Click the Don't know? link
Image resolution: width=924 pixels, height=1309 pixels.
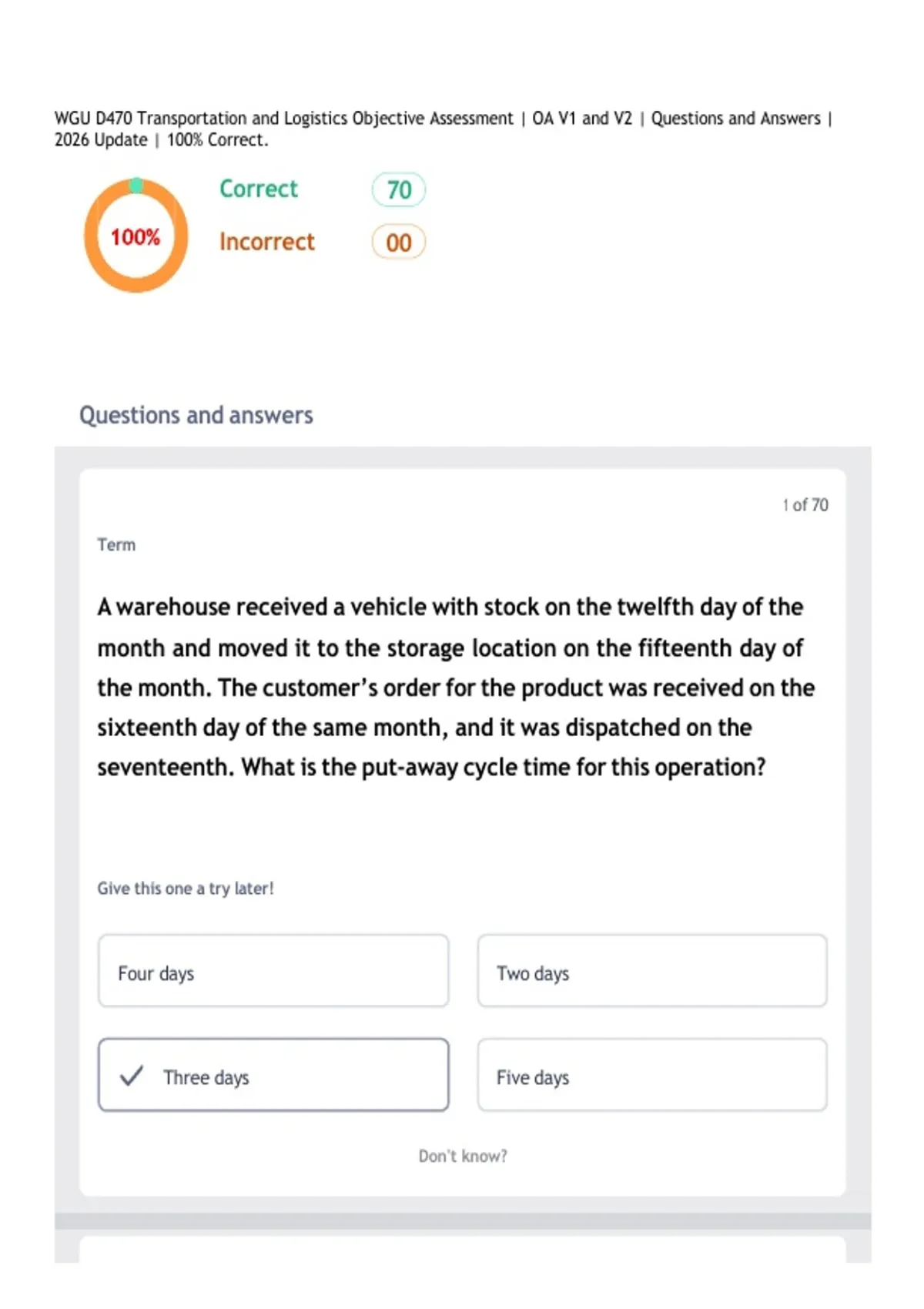463,1156
